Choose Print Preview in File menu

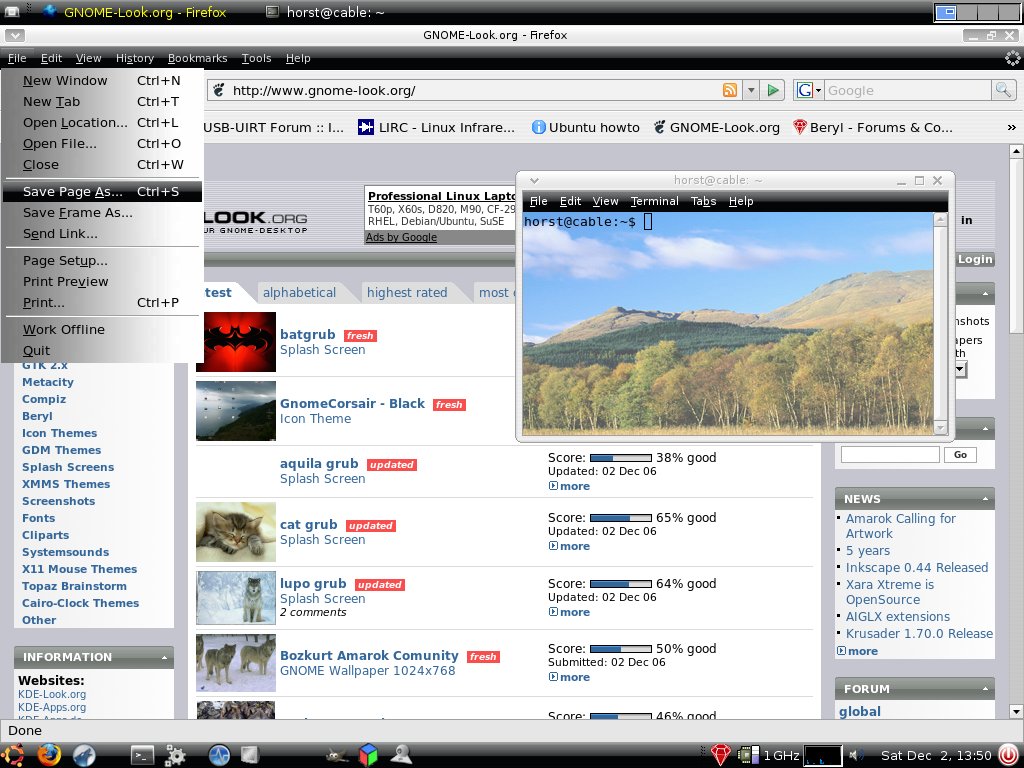coord(102,281)
